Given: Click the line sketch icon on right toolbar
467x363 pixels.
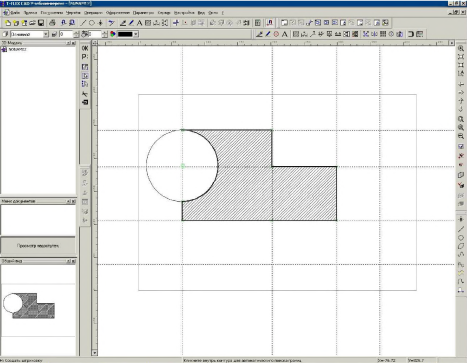Looking at the screenshot, I should click(x=461, y=229).
